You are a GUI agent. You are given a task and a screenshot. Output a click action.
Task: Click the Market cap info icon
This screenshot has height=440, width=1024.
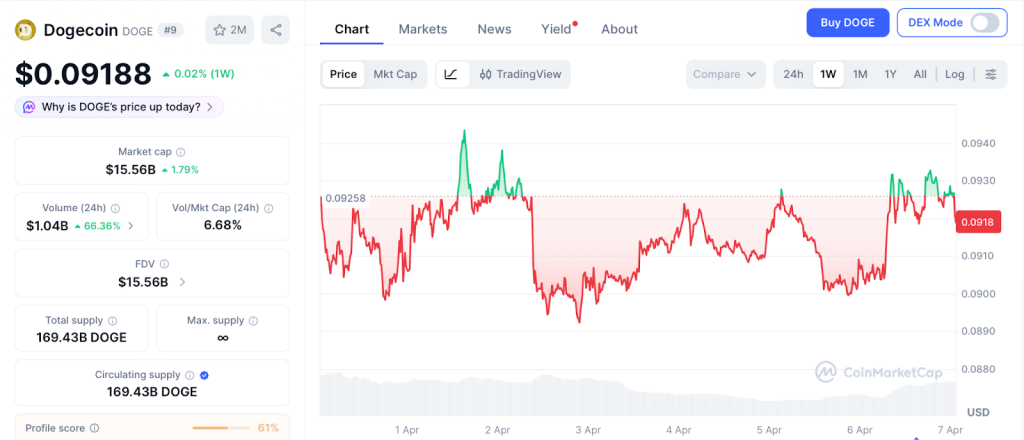click(x=181, y=152)
